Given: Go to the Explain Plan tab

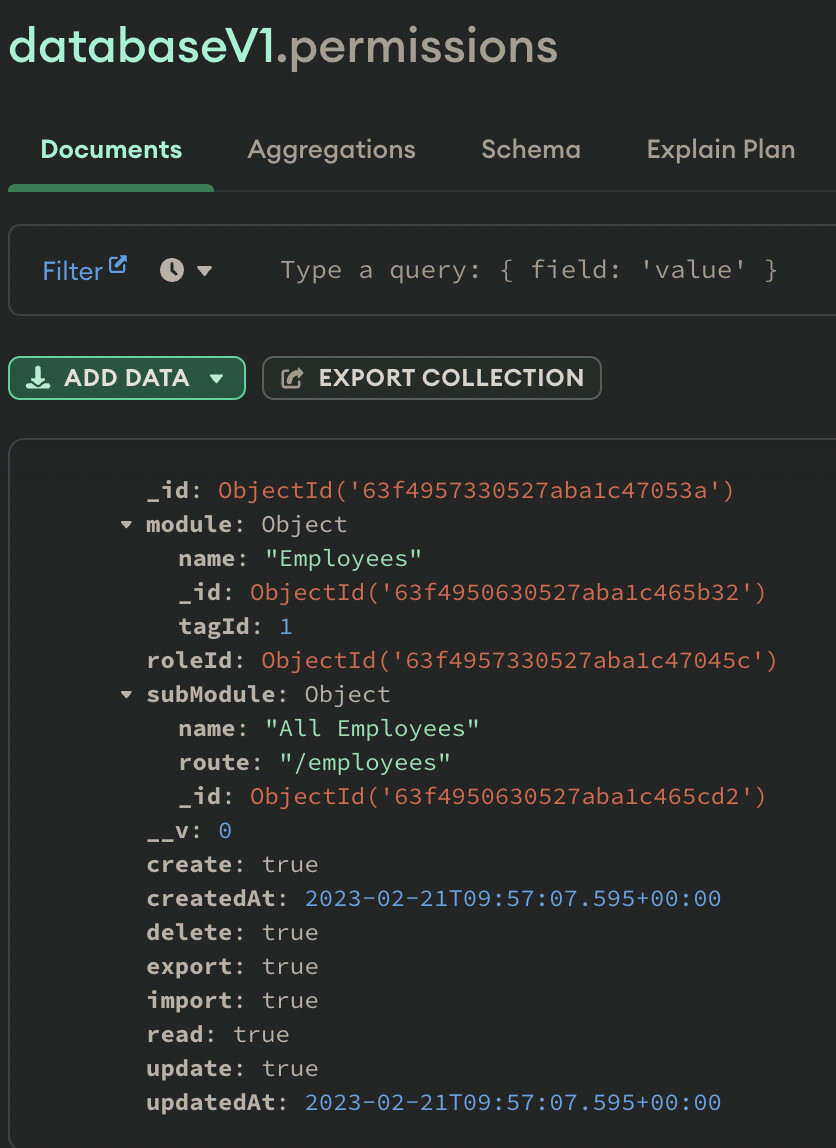Looking at the screenshot, I should point(720,150).
